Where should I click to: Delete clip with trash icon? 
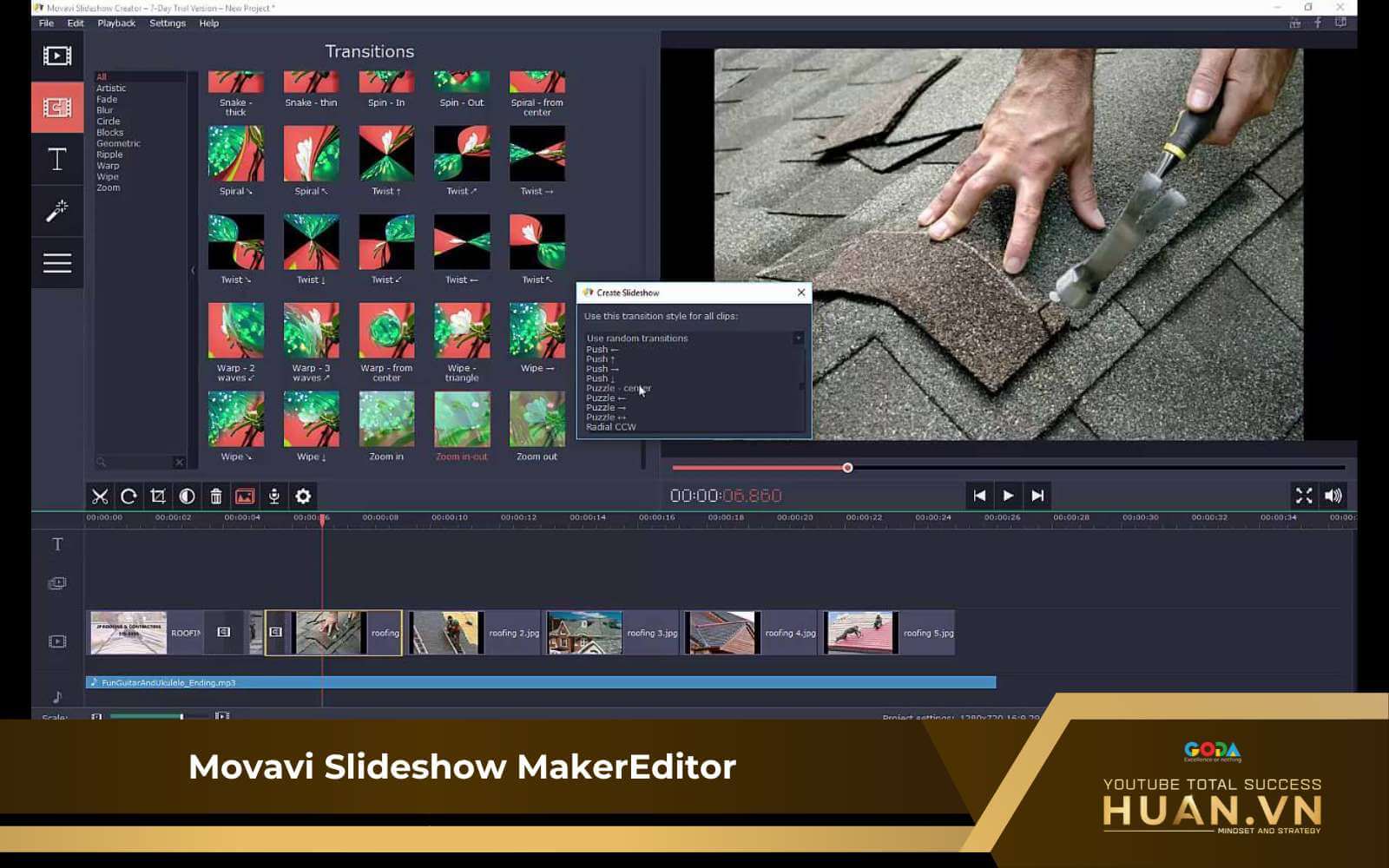coord(216,496)
